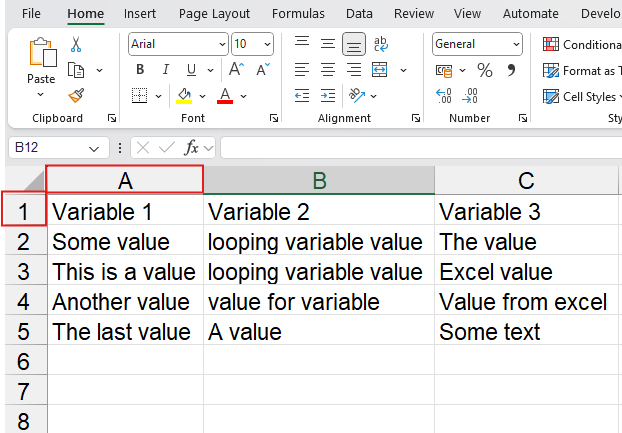Increase Decimal places

click(443, 96)
